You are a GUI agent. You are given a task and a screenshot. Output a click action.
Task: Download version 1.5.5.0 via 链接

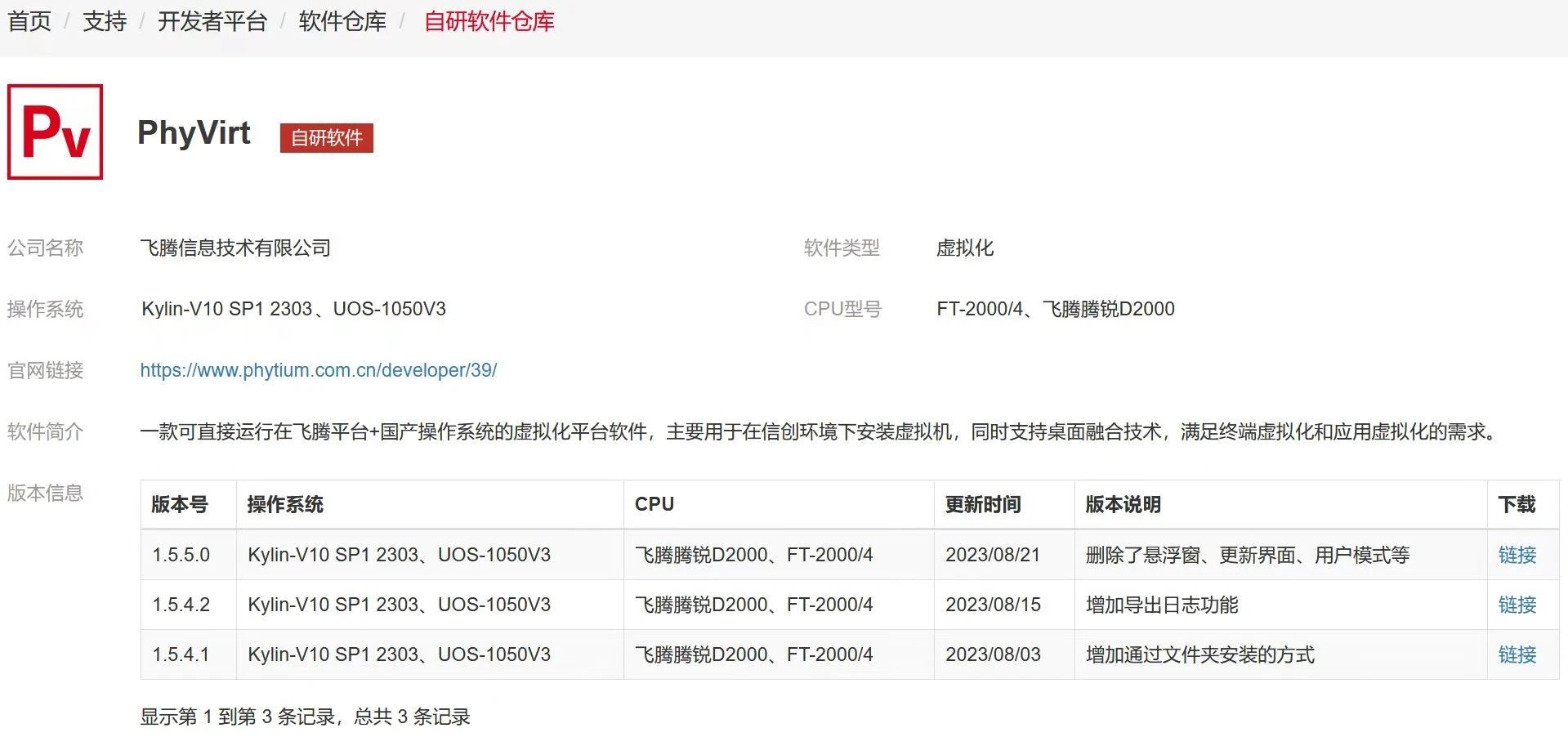pyautogui.click(x=1517, y=555)
